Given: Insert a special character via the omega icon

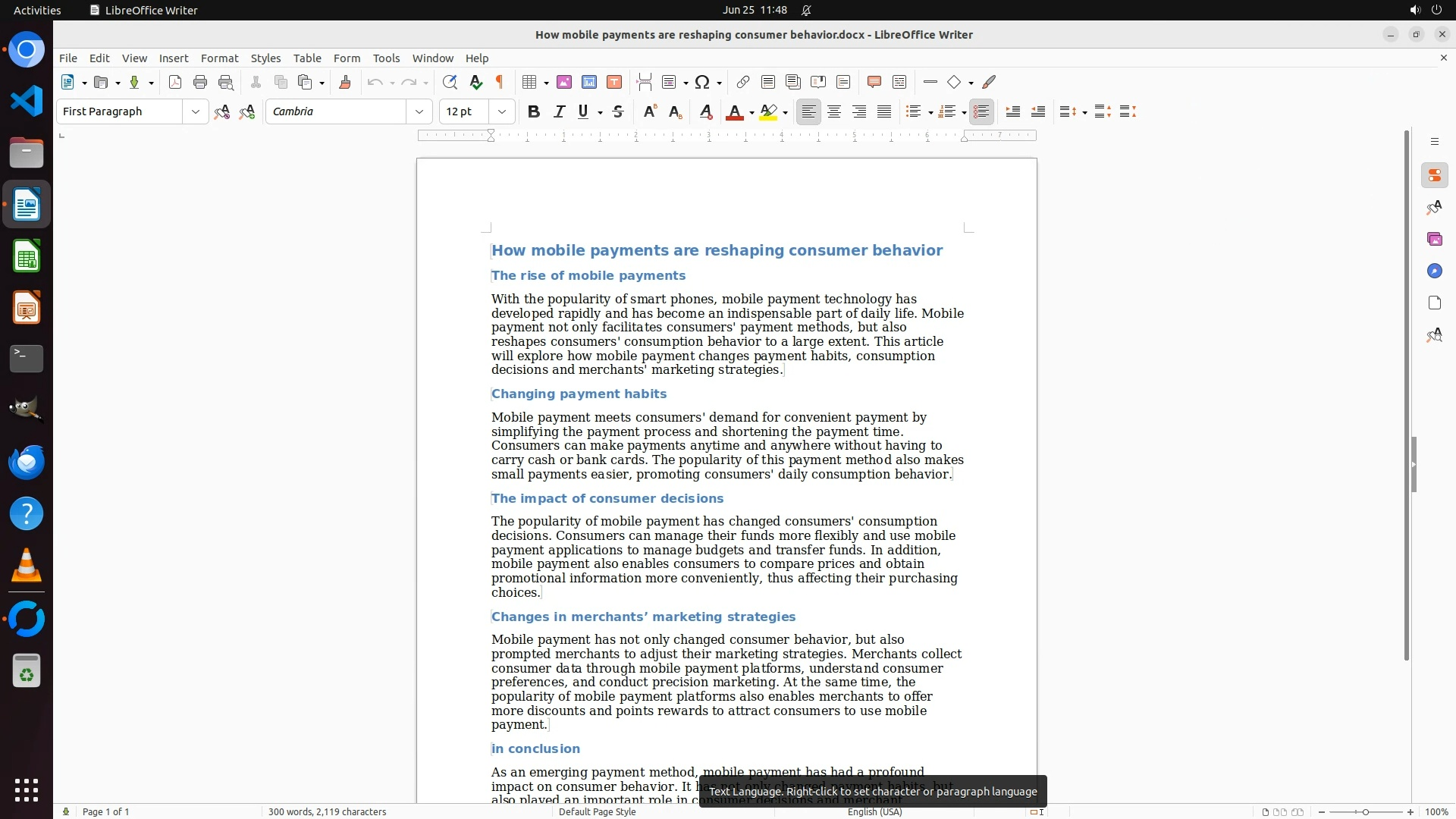Looking at the screenshot, I should (702, 82).
